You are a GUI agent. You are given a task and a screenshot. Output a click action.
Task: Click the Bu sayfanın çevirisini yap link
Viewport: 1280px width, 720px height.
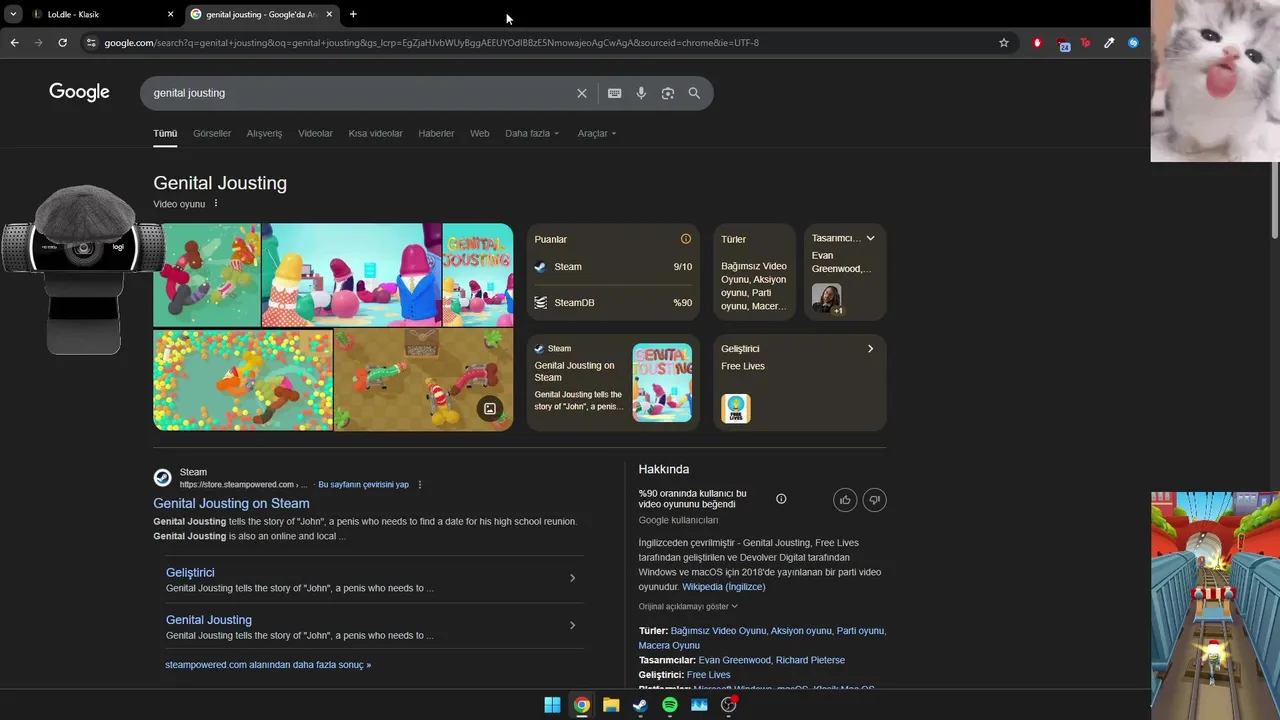point(363,485)
